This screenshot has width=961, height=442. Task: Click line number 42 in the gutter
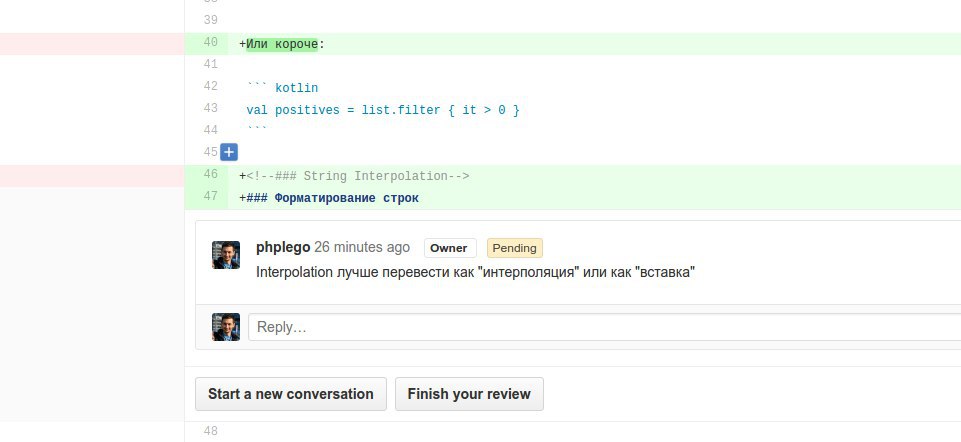210,86
